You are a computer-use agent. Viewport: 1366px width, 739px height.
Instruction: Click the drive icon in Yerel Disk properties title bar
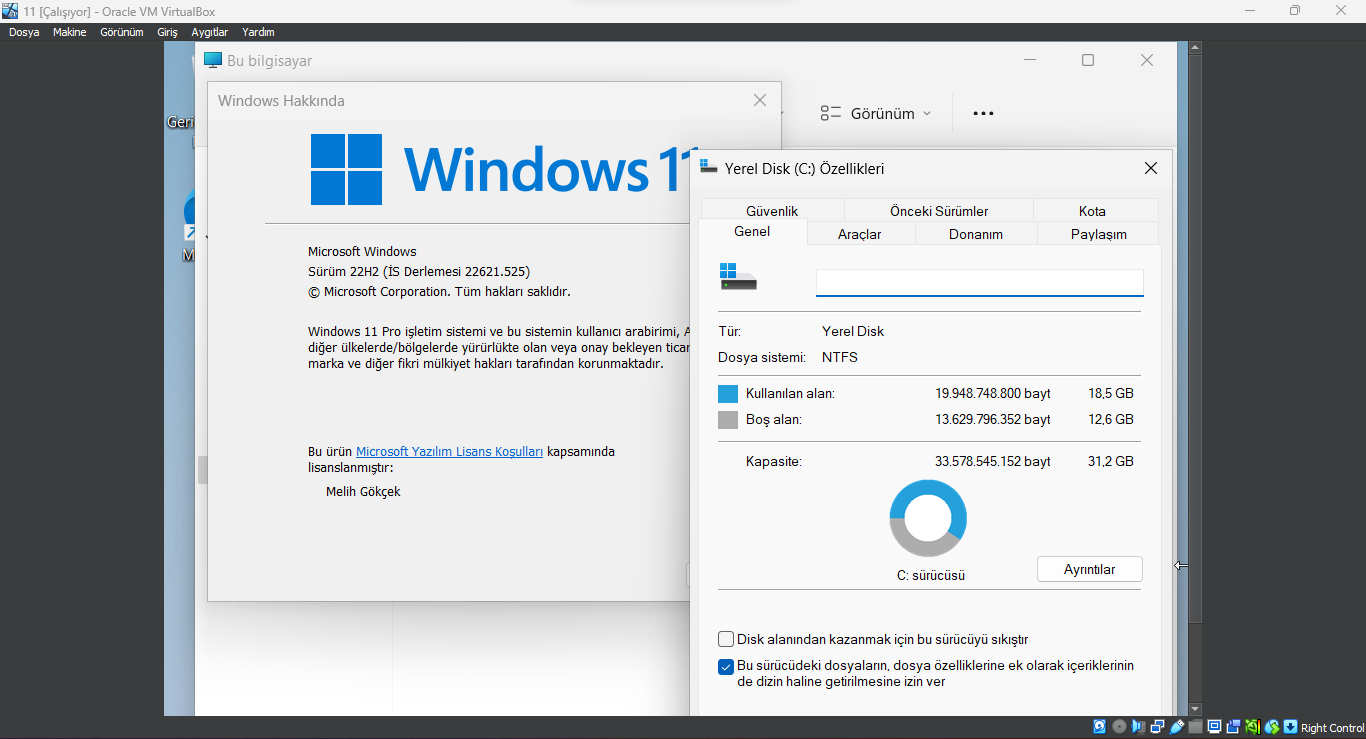point(709,168)
